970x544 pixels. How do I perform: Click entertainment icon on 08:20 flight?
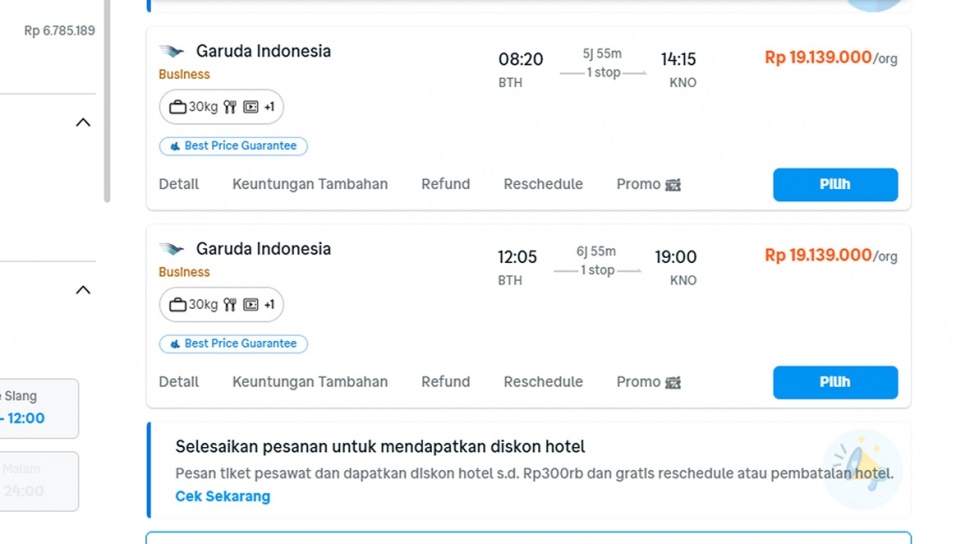251,107
